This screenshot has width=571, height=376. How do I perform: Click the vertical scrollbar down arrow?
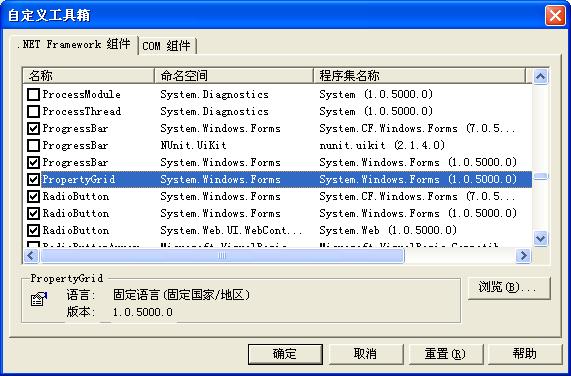pos(540,238)
